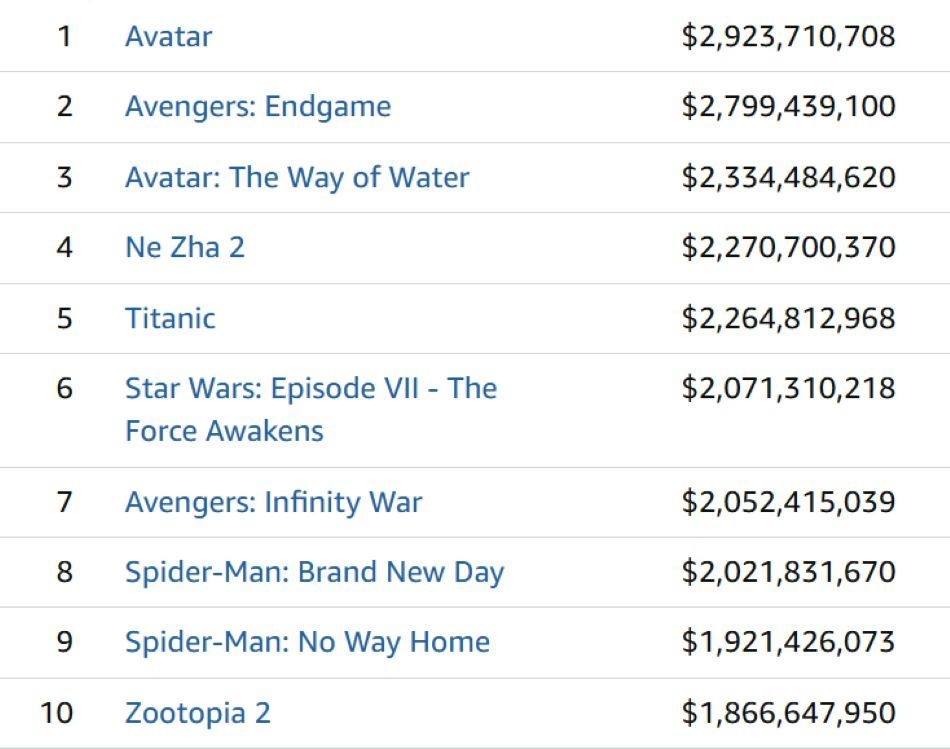Open Spider-Man: No Way Home link
The width and height of the screenshot is (950, 749).
(307, 643)
